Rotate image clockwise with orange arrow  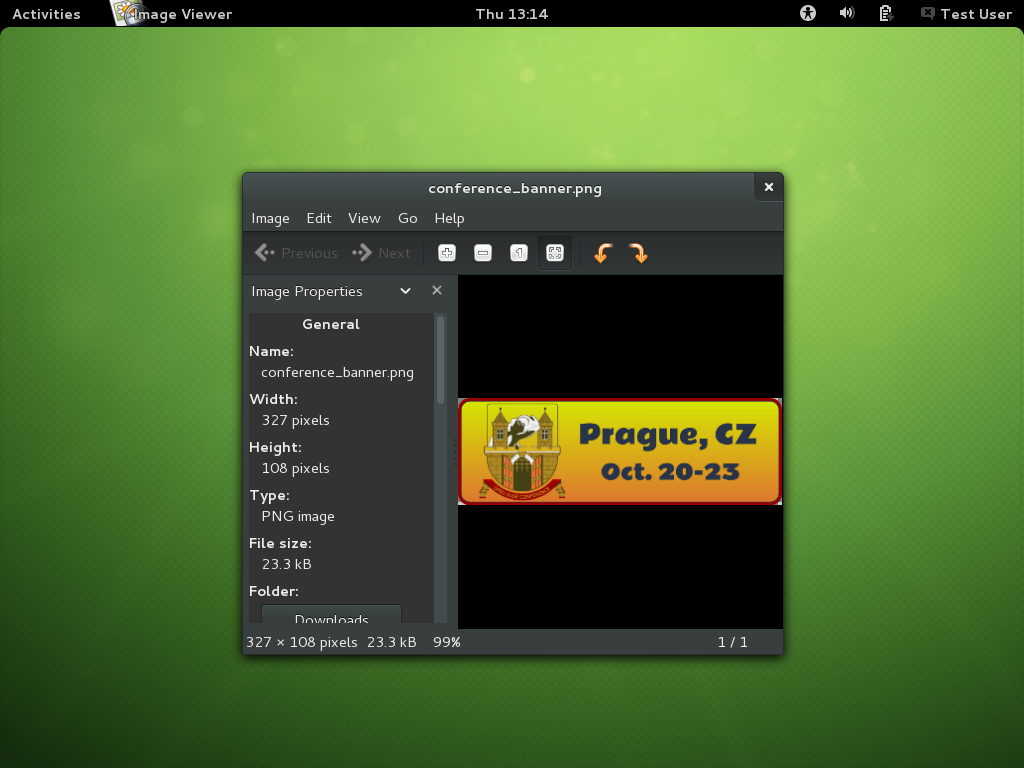[x=638, y=253]
